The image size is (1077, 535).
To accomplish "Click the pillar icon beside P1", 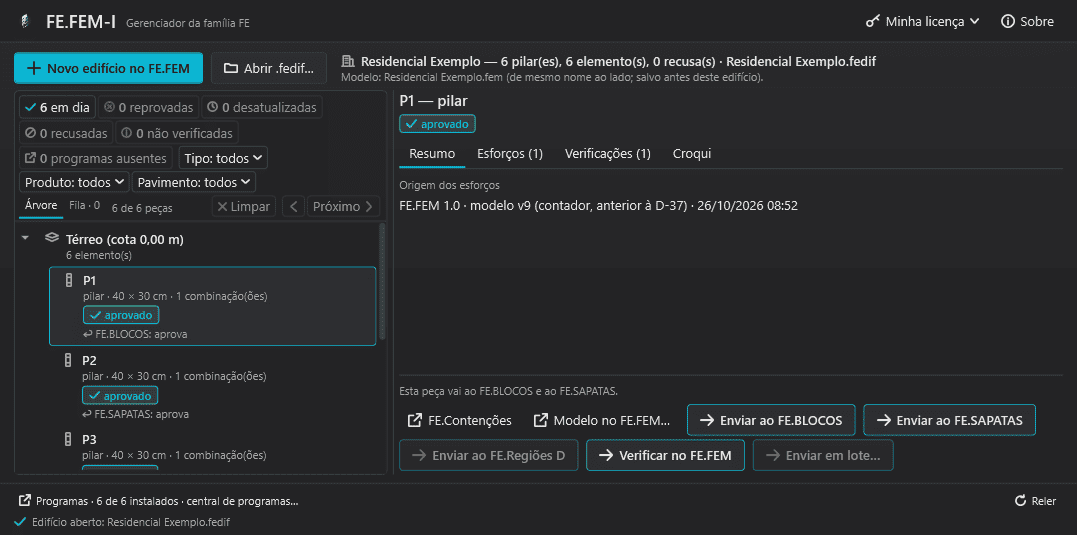I will click(68, 280).
